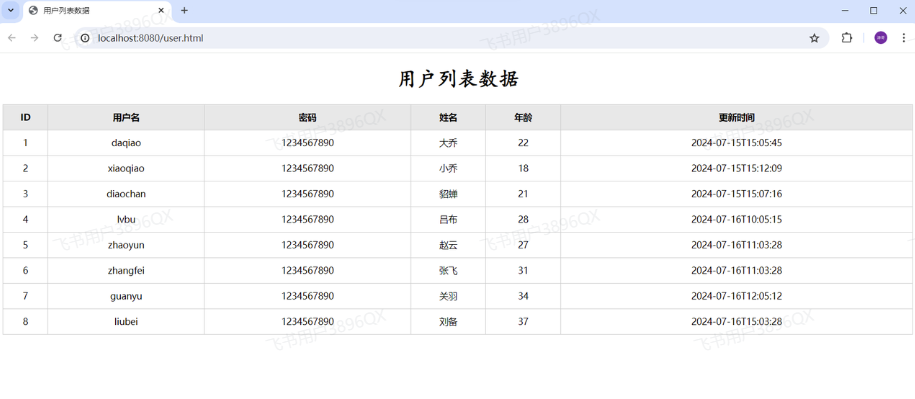Viewport: 915px width, 399px height.
Task: Click the password cell in liubei row
Action: pos(308,322)
